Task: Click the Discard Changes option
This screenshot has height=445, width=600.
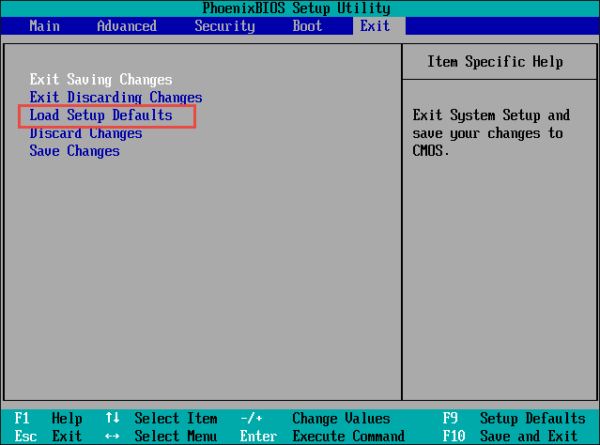Action: (x=86, y=133)
